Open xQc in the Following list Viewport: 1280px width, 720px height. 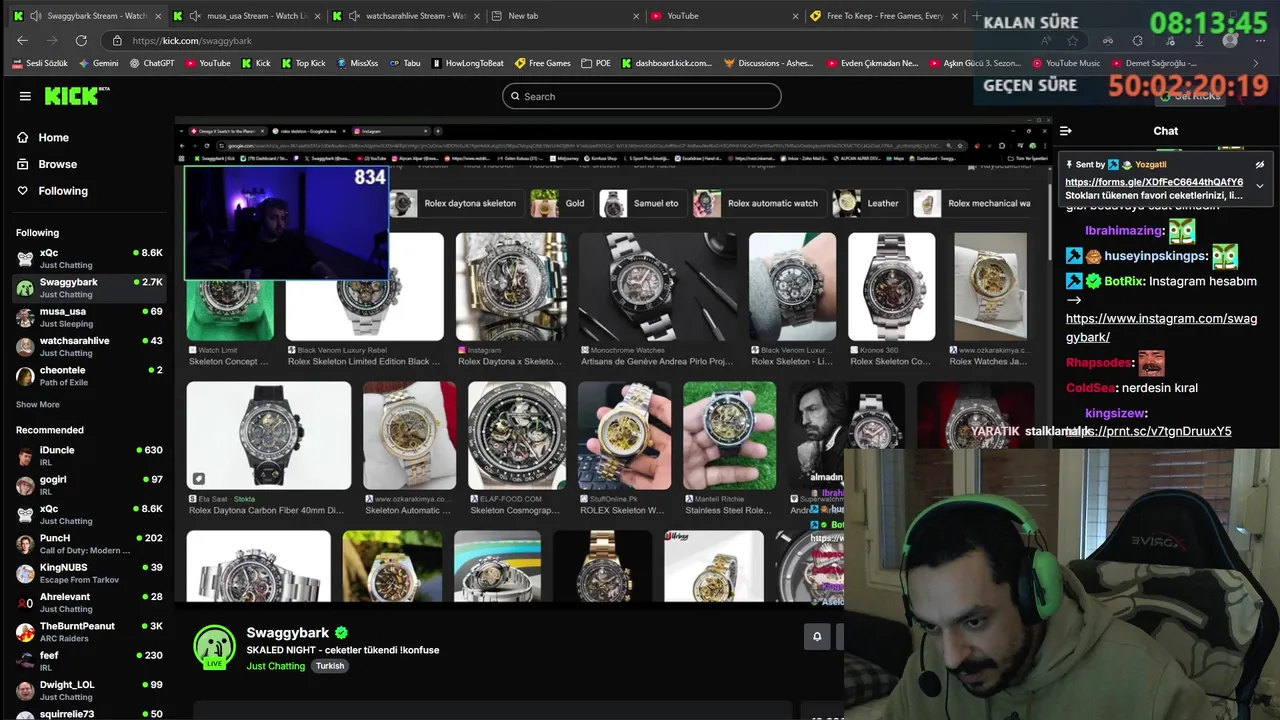click(87, 258)
